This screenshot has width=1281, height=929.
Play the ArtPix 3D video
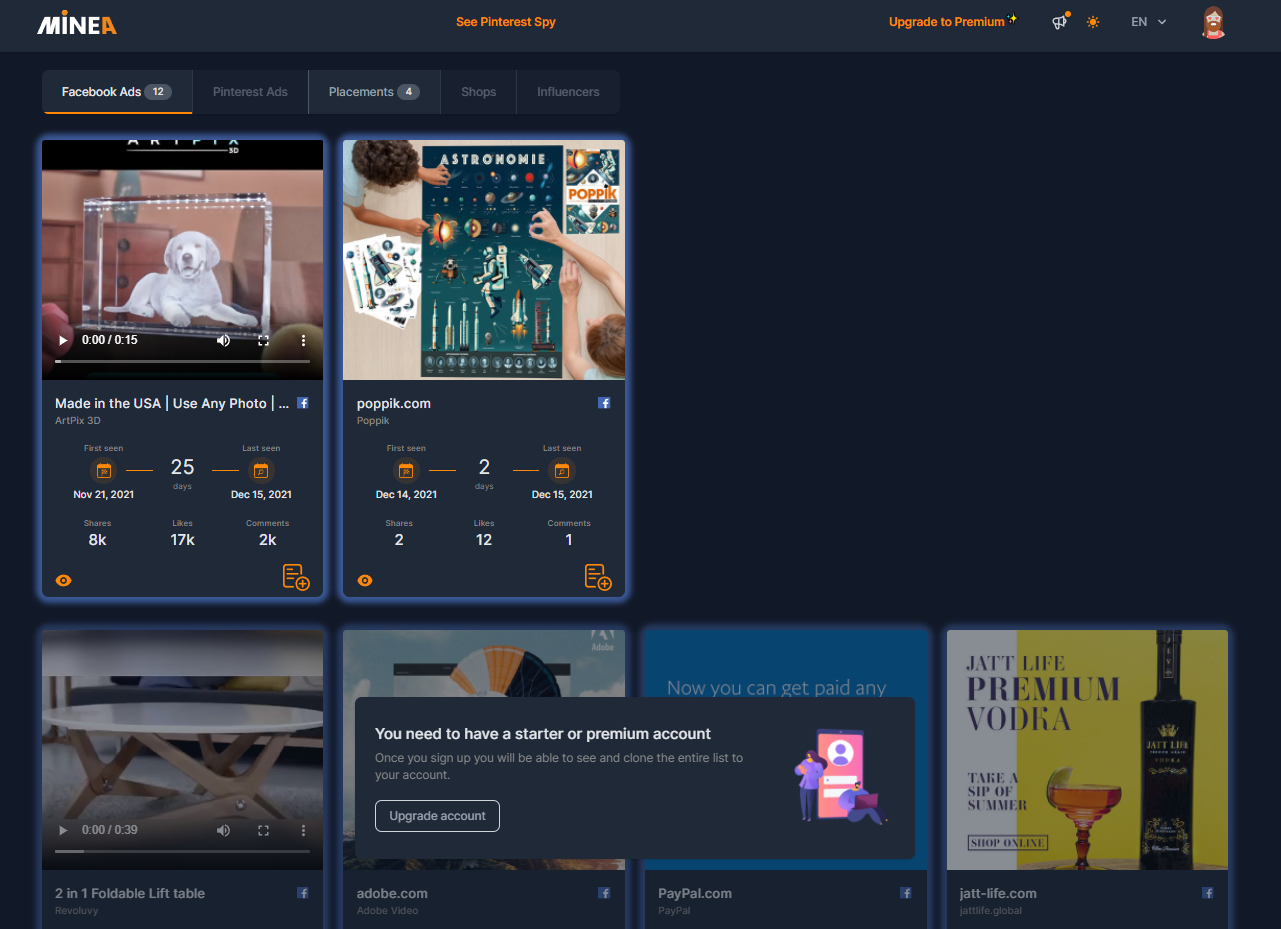[64, 340]
